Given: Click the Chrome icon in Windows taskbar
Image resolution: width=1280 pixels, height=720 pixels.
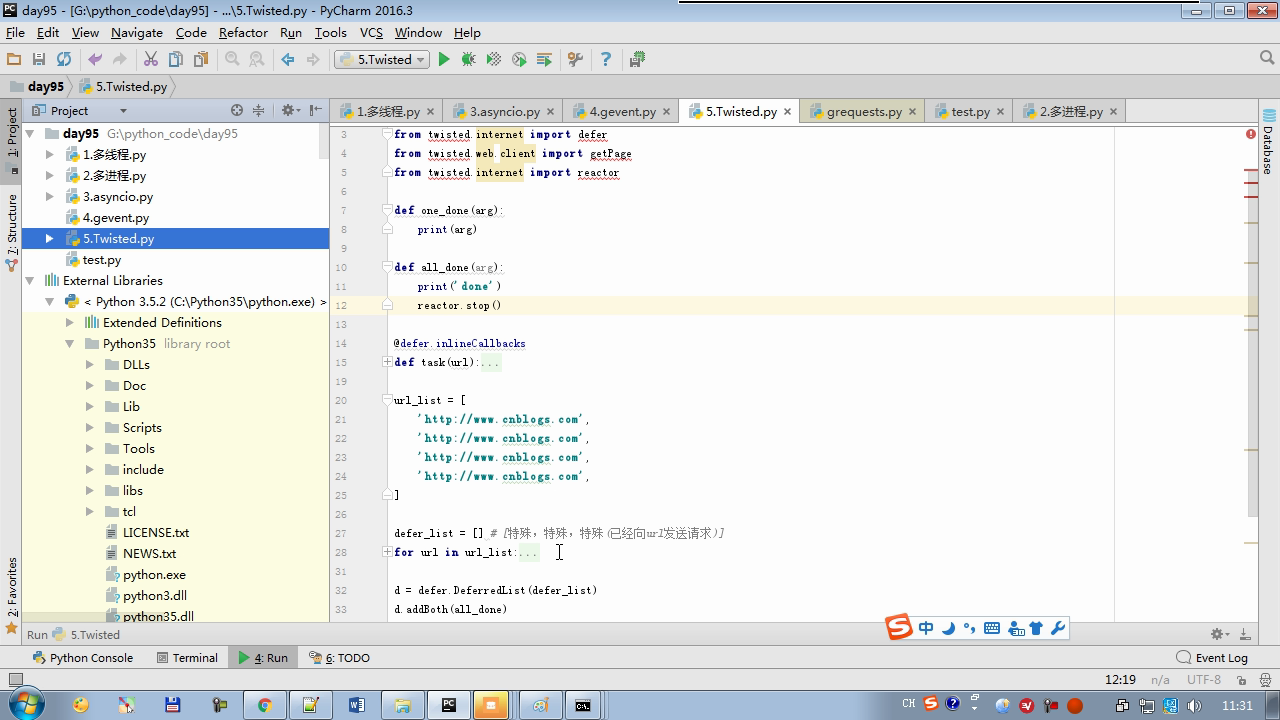Looking at the screenshot, I should point(264,705).
